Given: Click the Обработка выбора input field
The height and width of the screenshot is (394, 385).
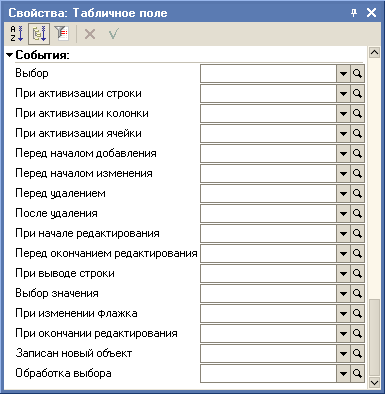Looking at the screenshot, I should pos(268,374).
